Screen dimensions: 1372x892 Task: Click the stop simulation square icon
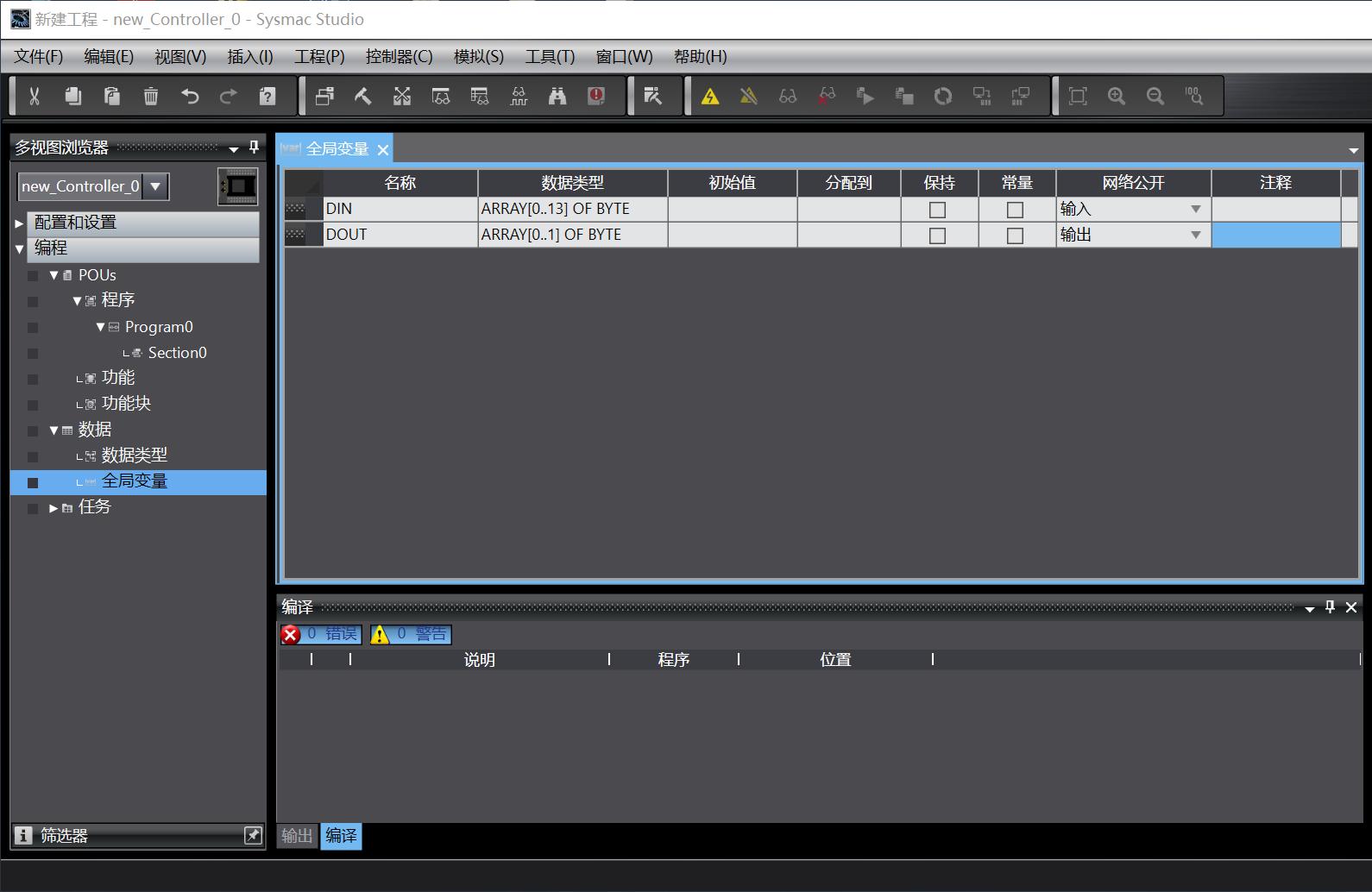[904, 96]
